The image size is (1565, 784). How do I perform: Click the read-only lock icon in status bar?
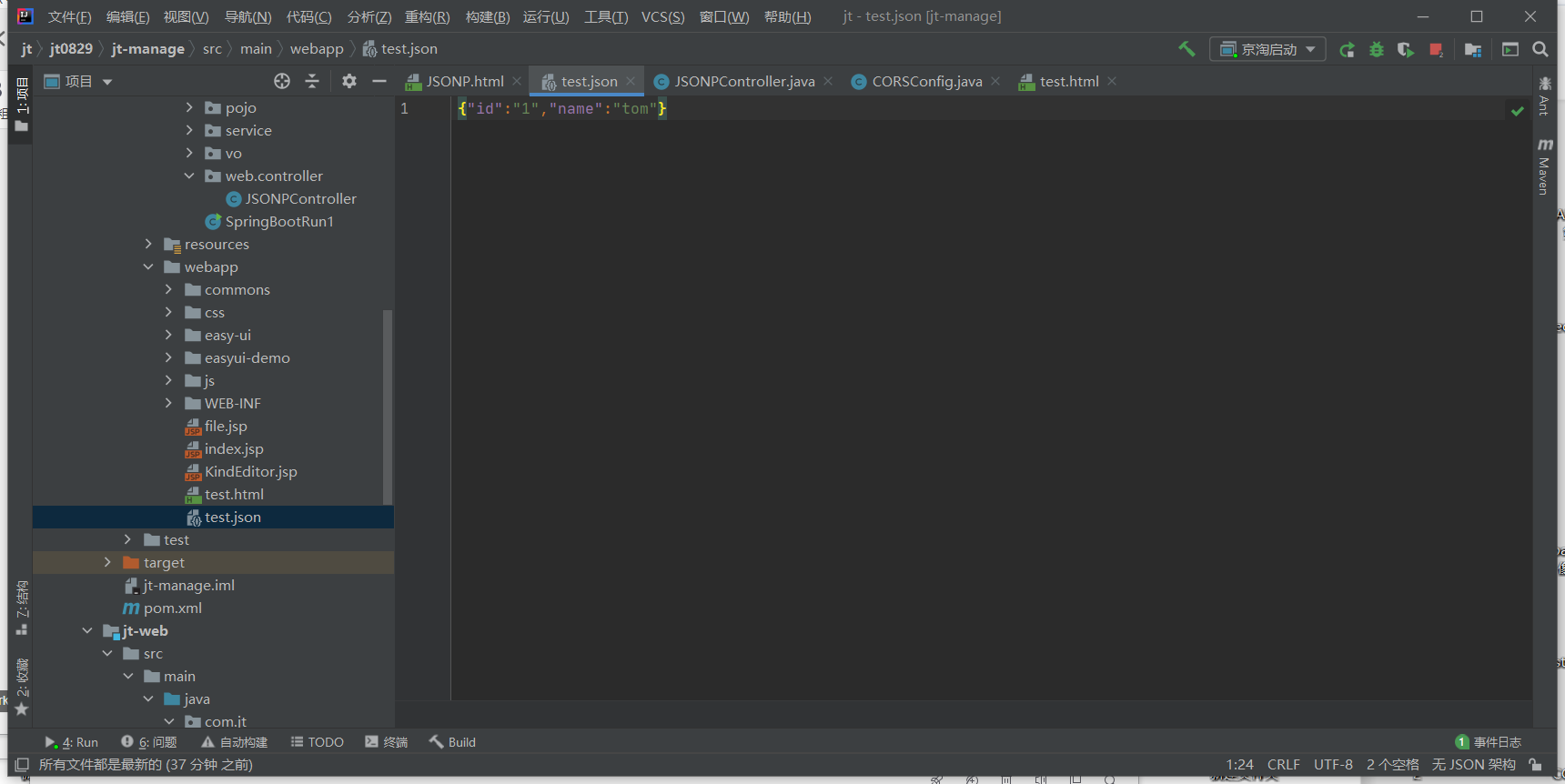pyautogui.click(x=1535, y=765)
